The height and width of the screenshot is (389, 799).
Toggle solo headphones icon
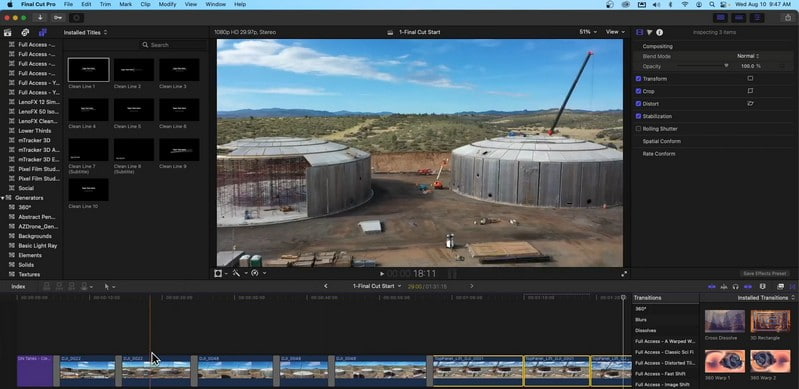pyautogui.click(x=736, y=287)
